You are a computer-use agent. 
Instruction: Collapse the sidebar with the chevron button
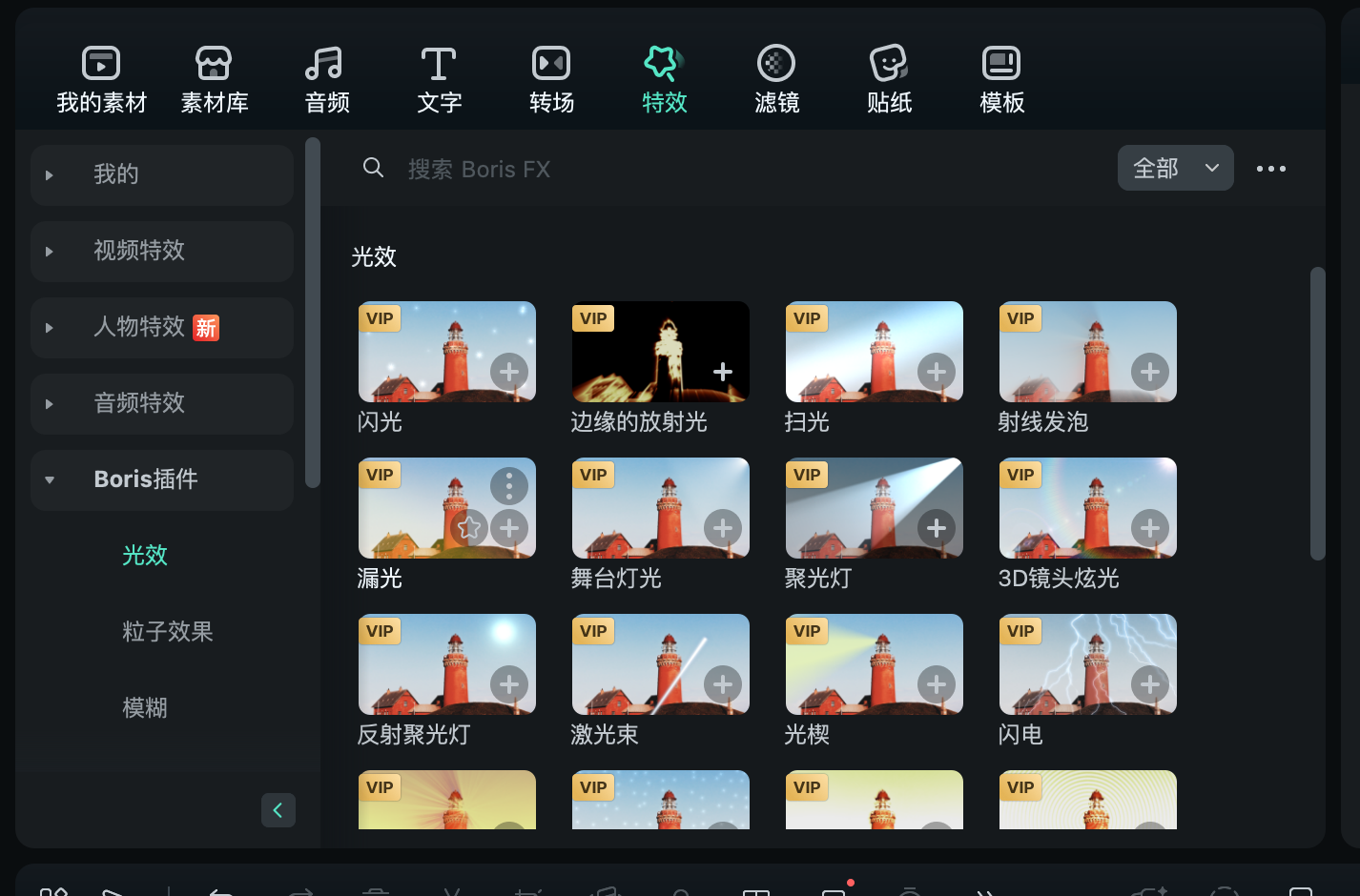click(278, 810)
